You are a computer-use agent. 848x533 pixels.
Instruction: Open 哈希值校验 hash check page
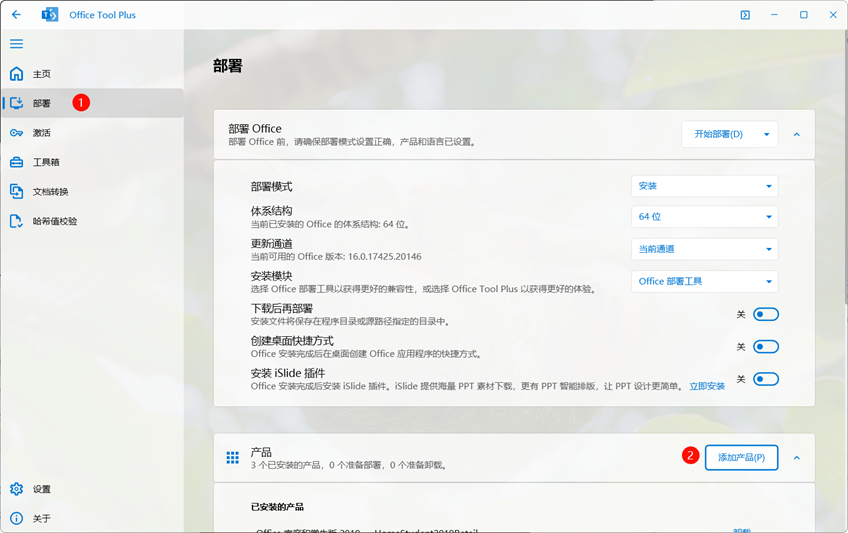pos(92,221)
